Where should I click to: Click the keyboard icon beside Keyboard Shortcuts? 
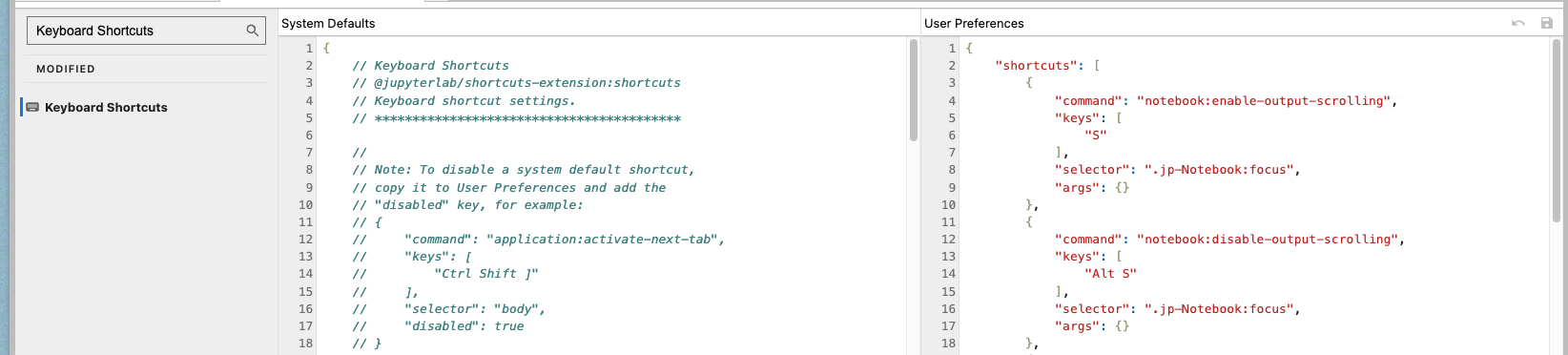32,107
